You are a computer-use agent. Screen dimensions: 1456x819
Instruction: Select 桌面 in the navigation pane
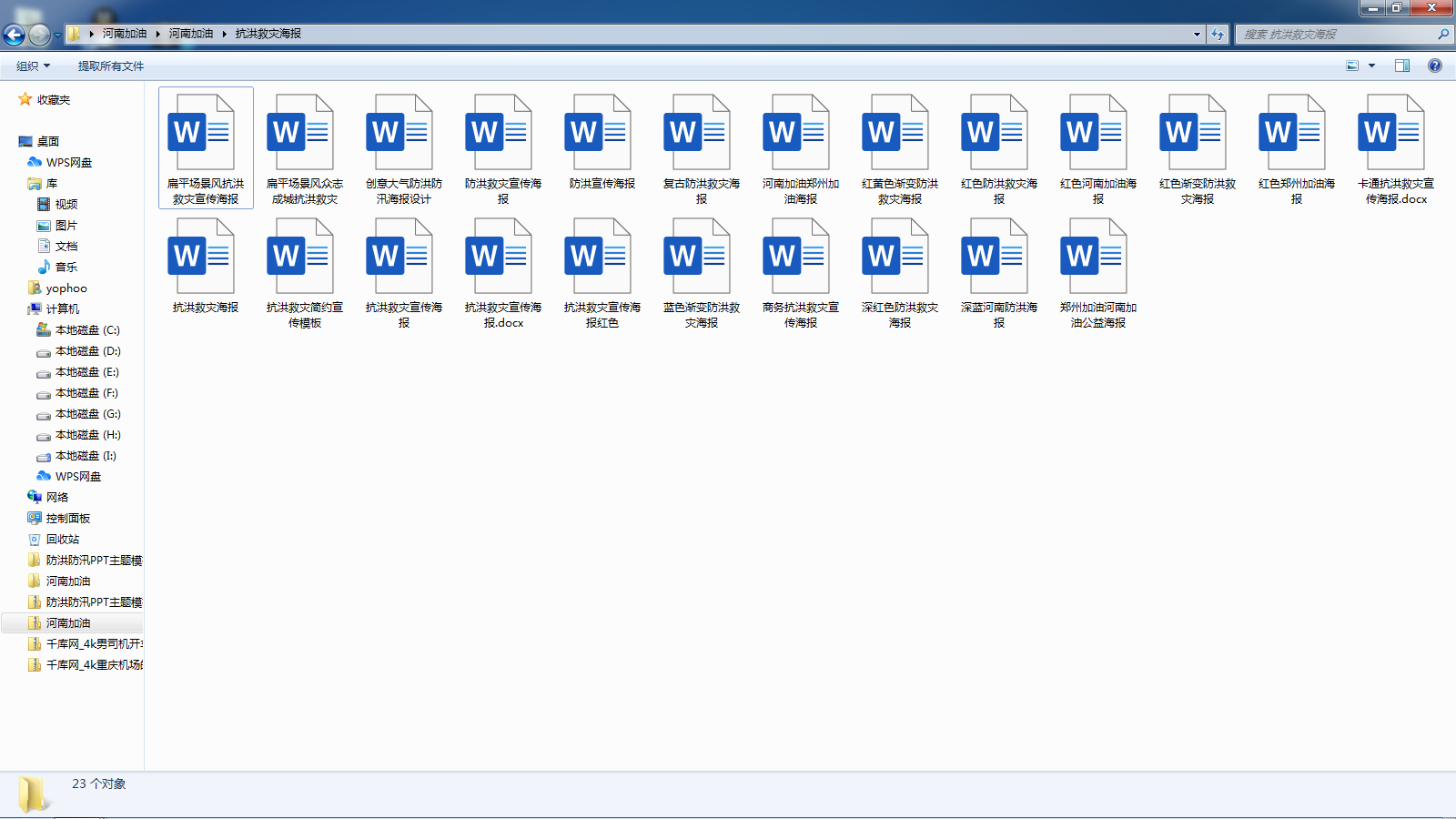tap(48, 141)
